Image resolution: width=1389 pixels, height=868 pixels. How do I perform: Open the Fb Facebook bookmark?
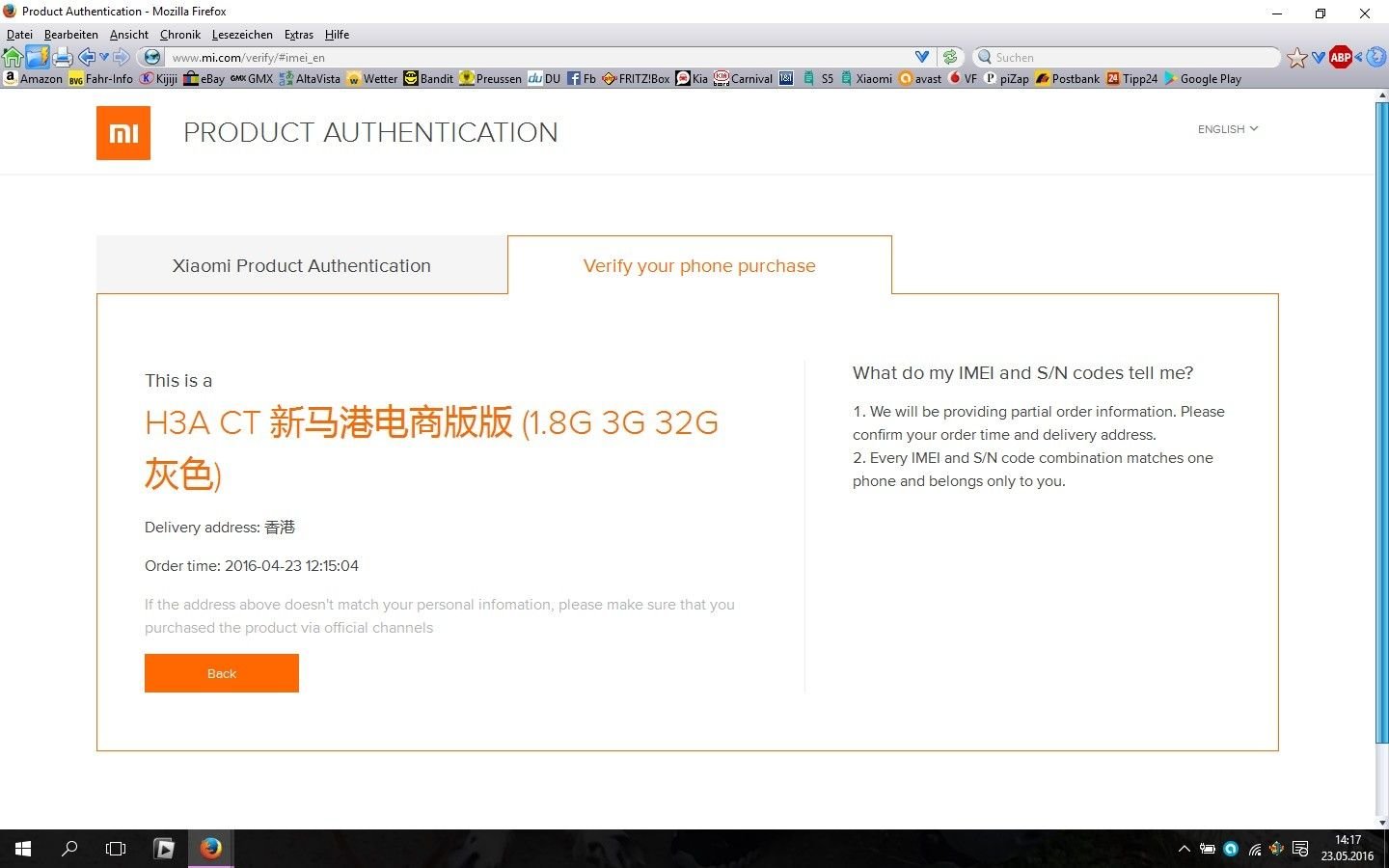point(582,78)
